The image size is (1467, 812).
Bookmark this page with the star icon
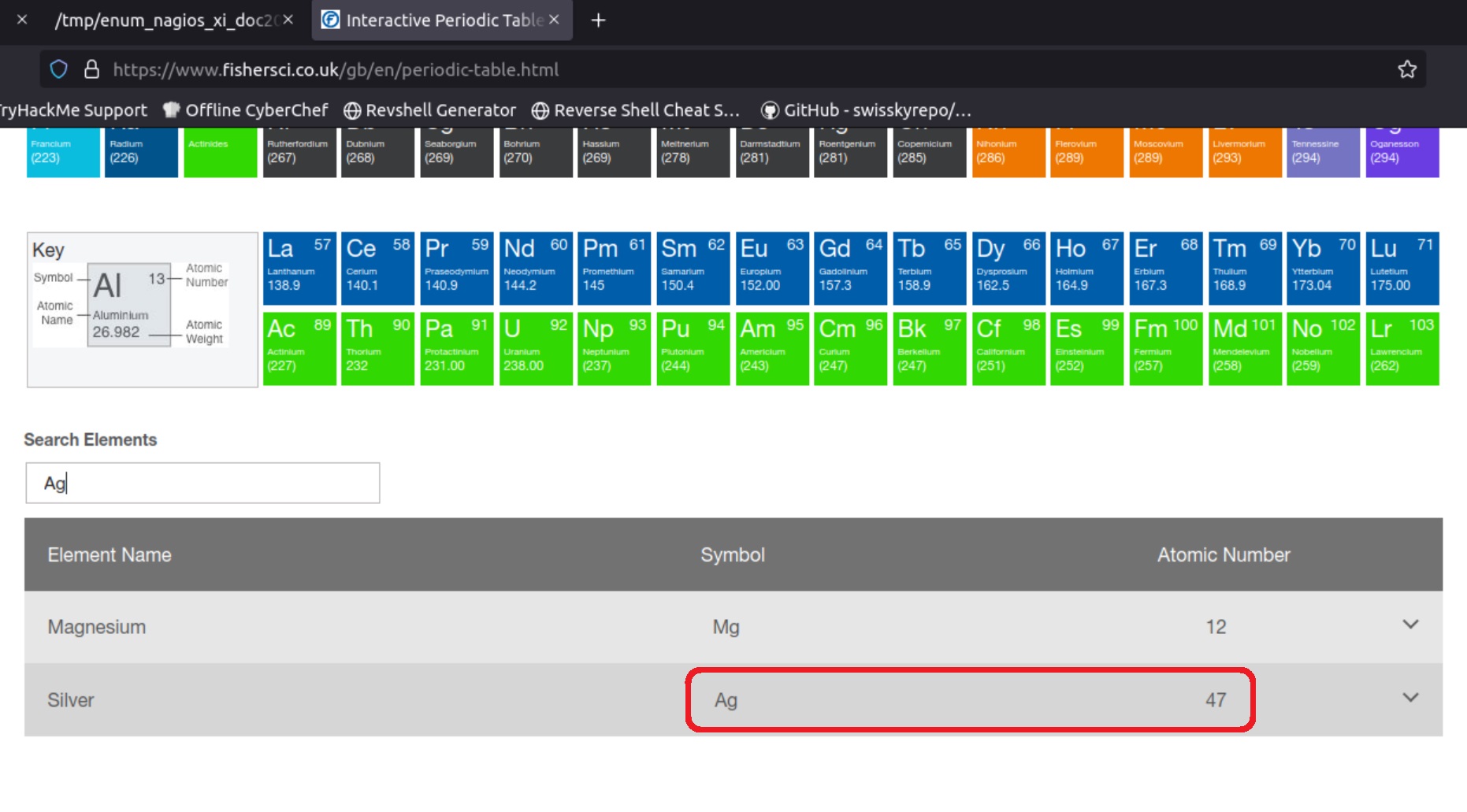[x=1407, y=69]
